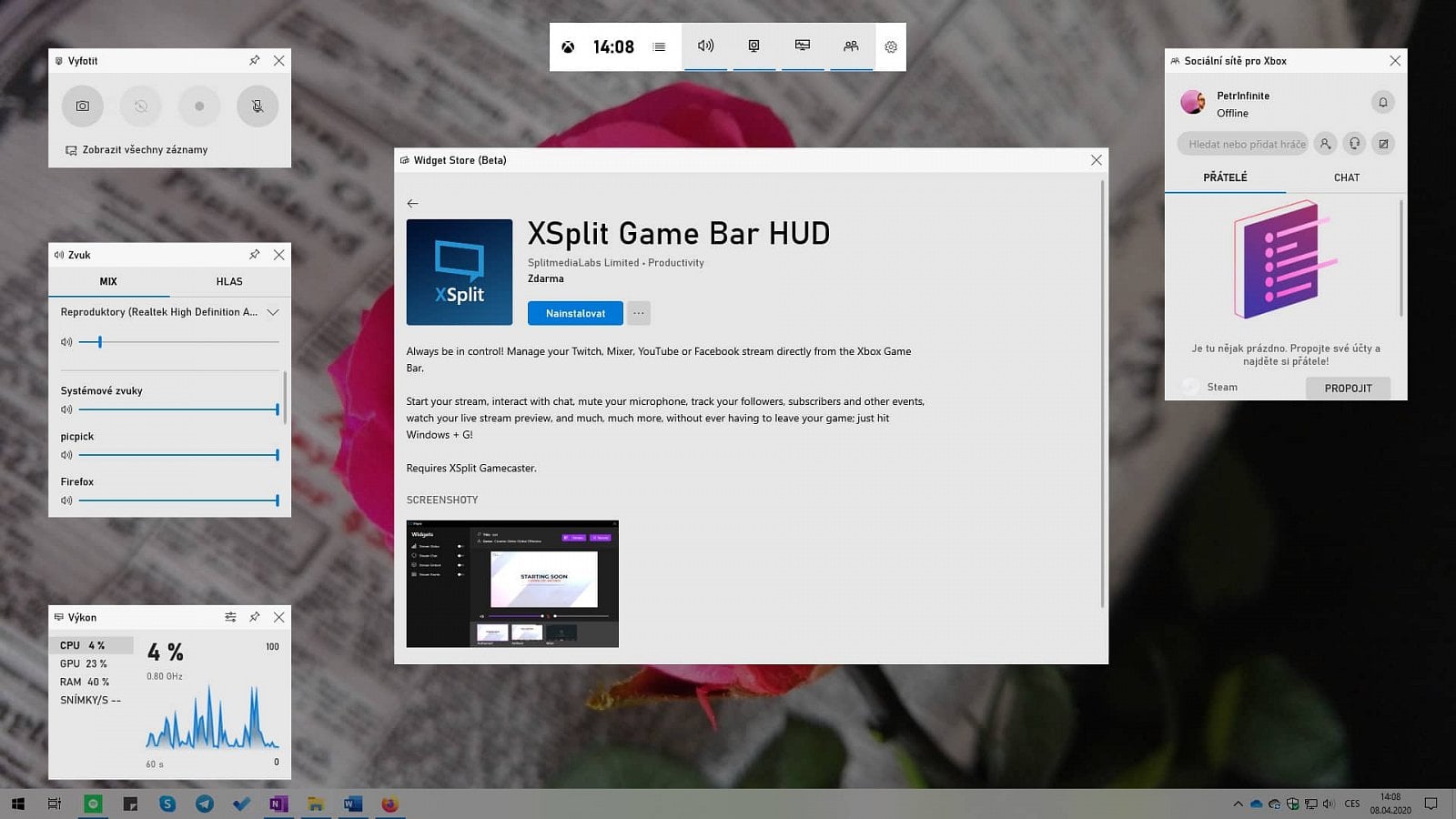Image resolution: width=1456 pixels, height=819 pixels.
Task: Switch to the HLAS tab in Zvuk
Action: [x=229, y=282]
